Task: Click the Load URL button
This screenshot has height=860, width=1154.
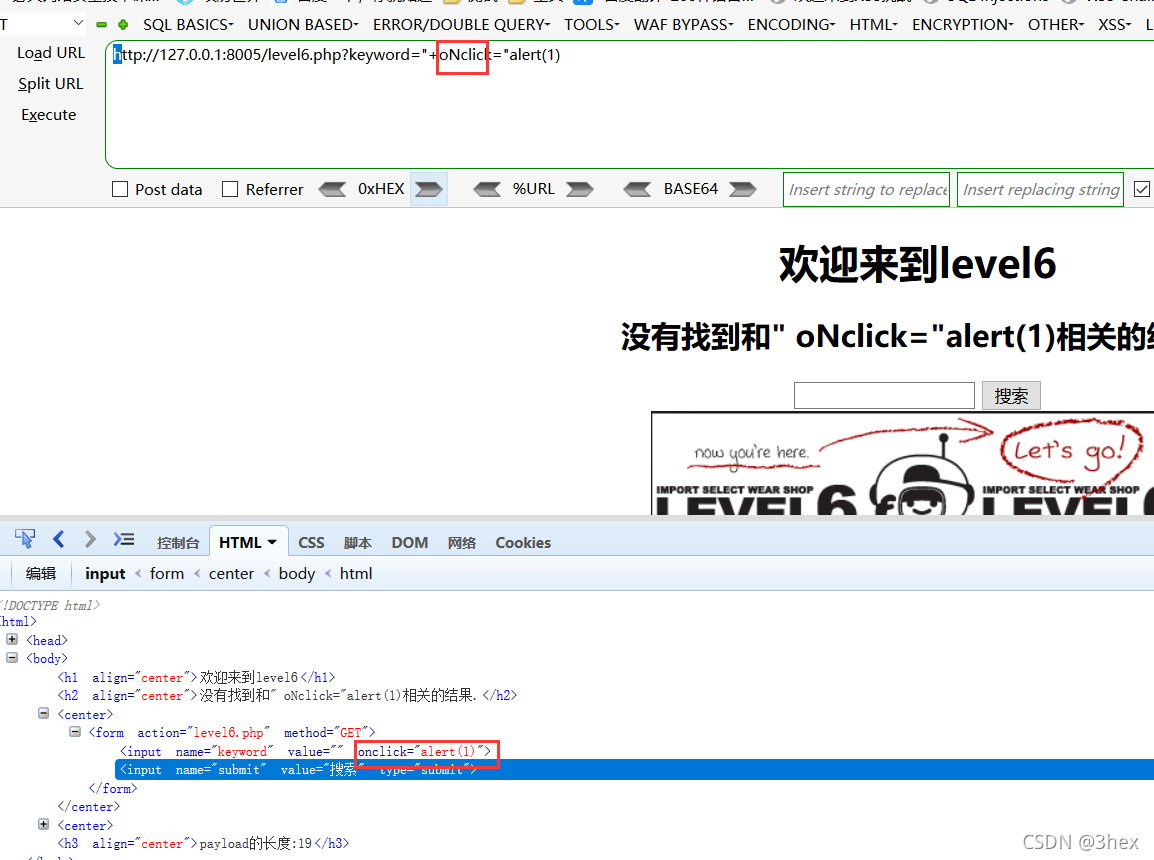Action: coord(51,53)
